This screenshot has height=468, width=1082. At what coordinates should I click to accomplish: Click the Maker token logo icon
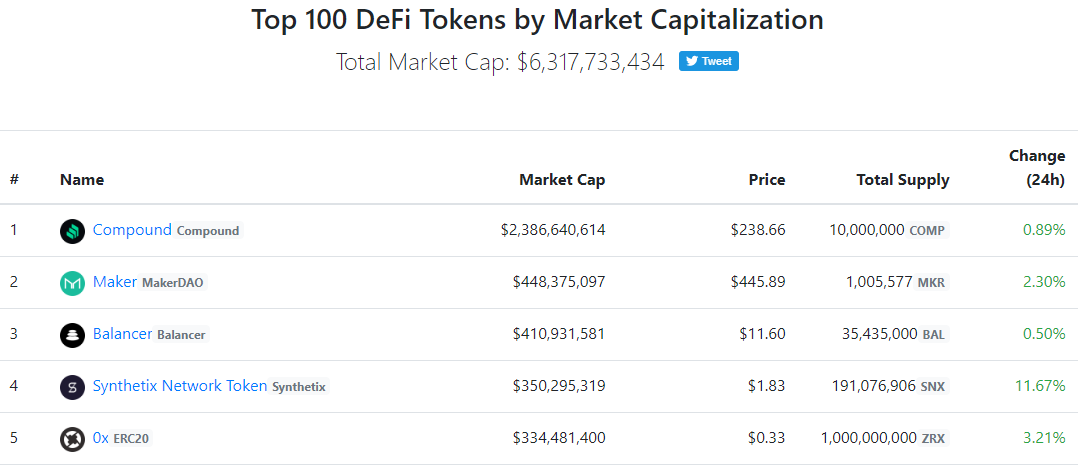(72, 283)
